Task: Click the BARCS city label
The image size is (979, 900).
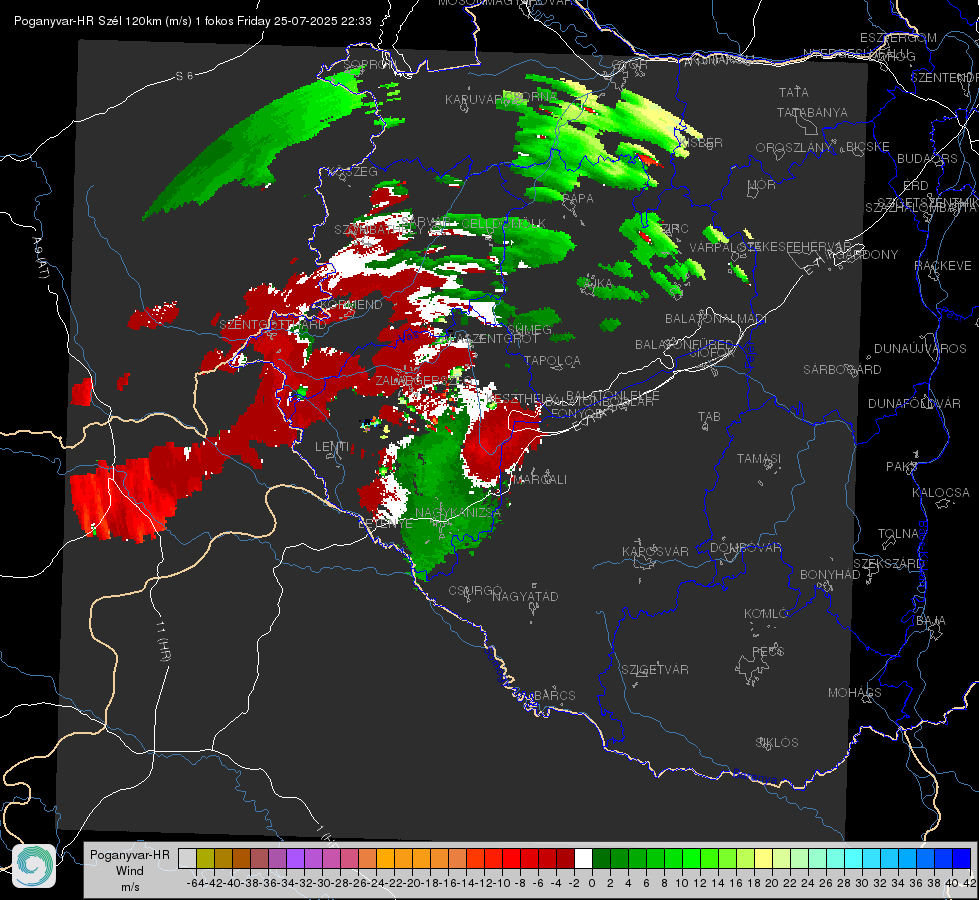Action: [x=554, y=695]
